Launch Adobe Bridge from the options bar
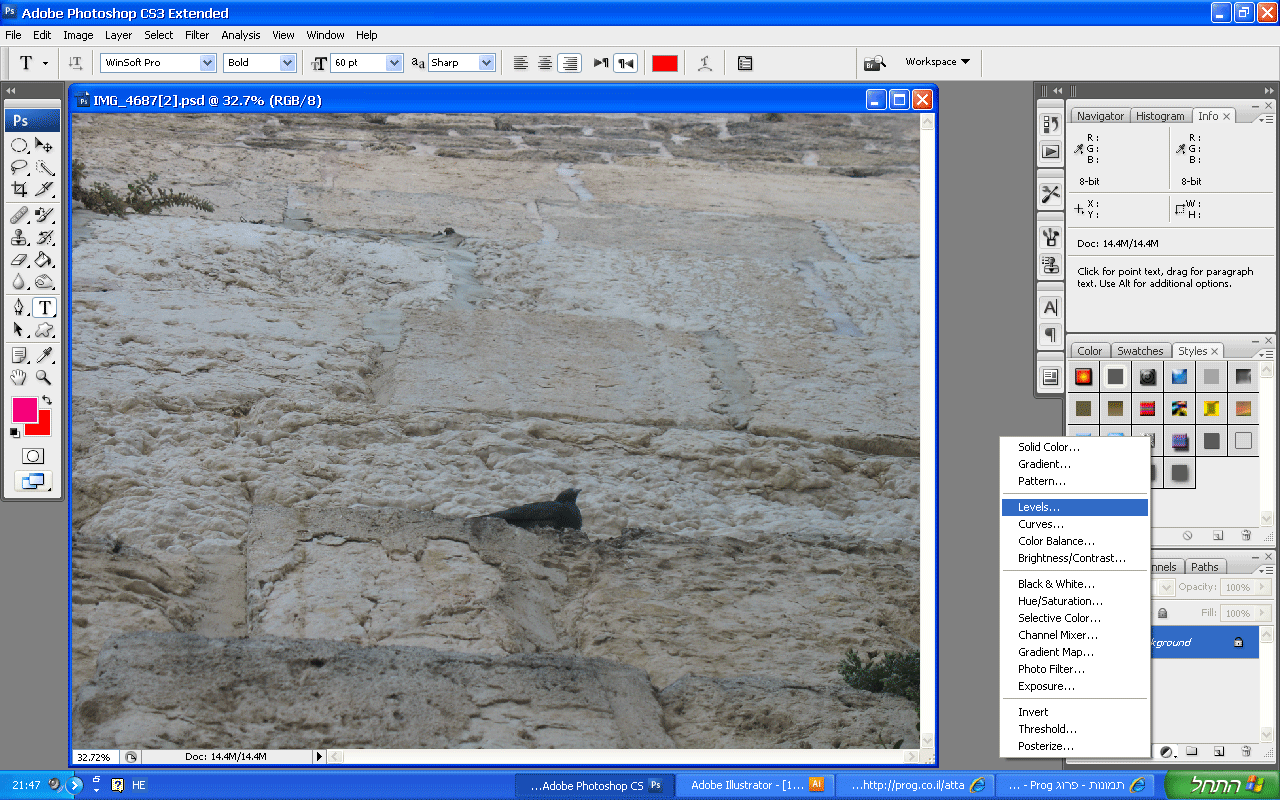Image resolution: width=1280 pixels, height=800 pixels. tap(875, 63)
